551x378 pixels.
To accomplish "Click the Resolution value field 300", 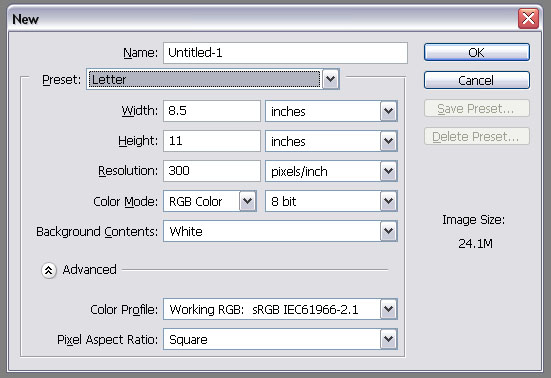I will pos(212,171).
